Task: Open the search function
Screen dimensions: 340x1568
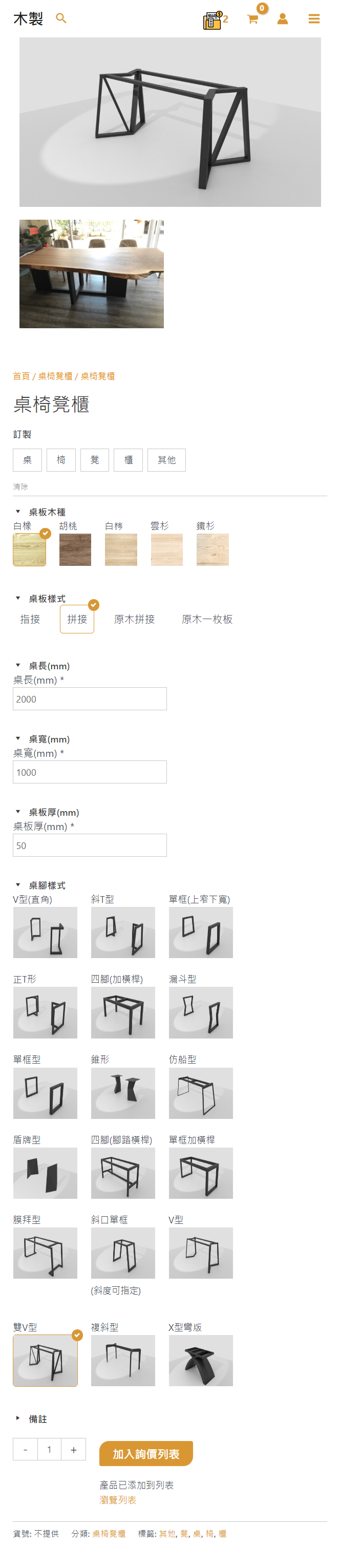Action: pos(61,18)
